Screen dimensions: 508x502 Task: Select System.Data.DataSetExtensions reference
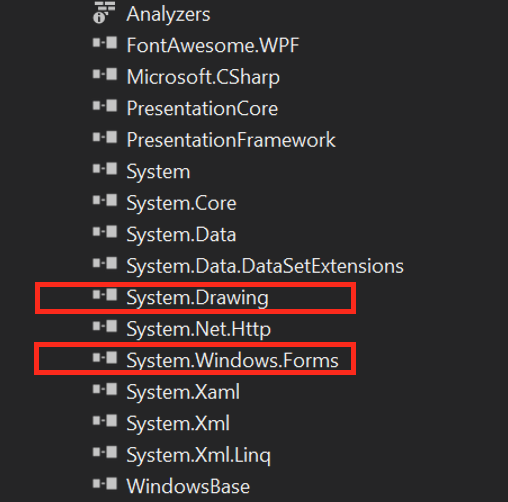click(265, 267)
